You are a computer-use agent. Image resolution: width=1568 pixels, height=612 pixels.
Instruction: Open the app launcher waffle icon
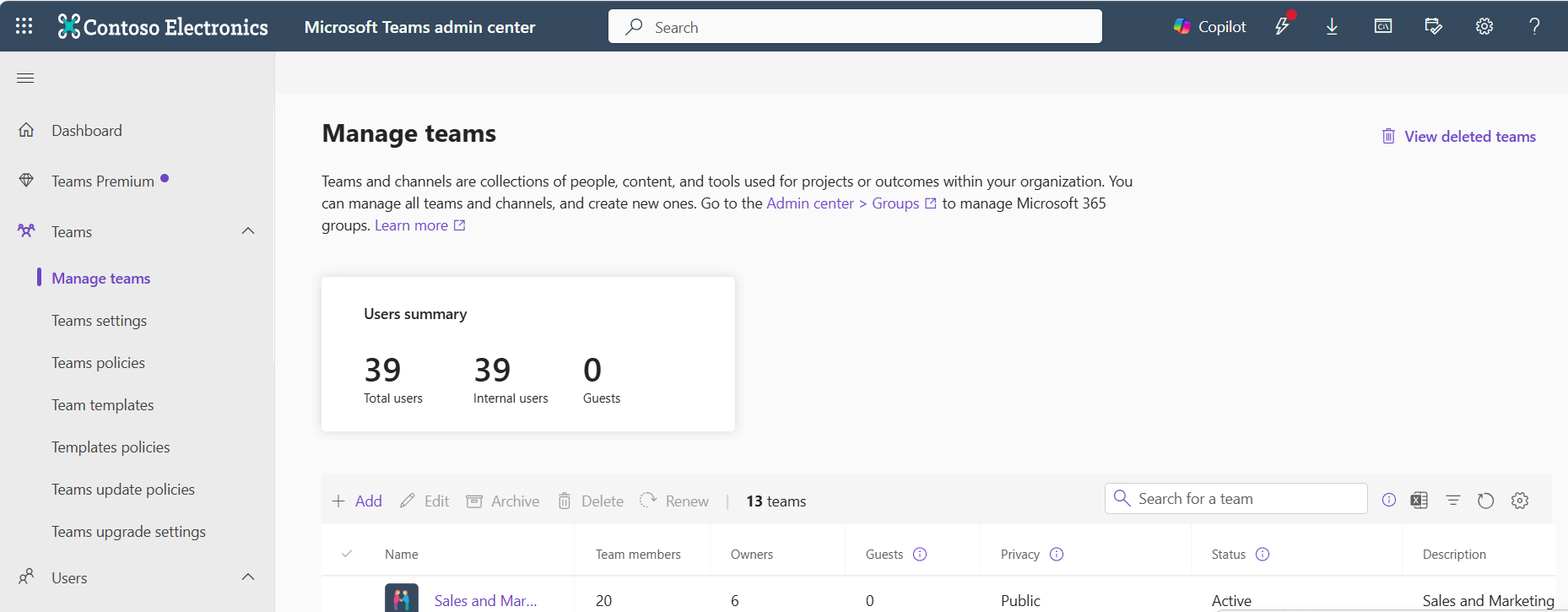tap(24, 26)
